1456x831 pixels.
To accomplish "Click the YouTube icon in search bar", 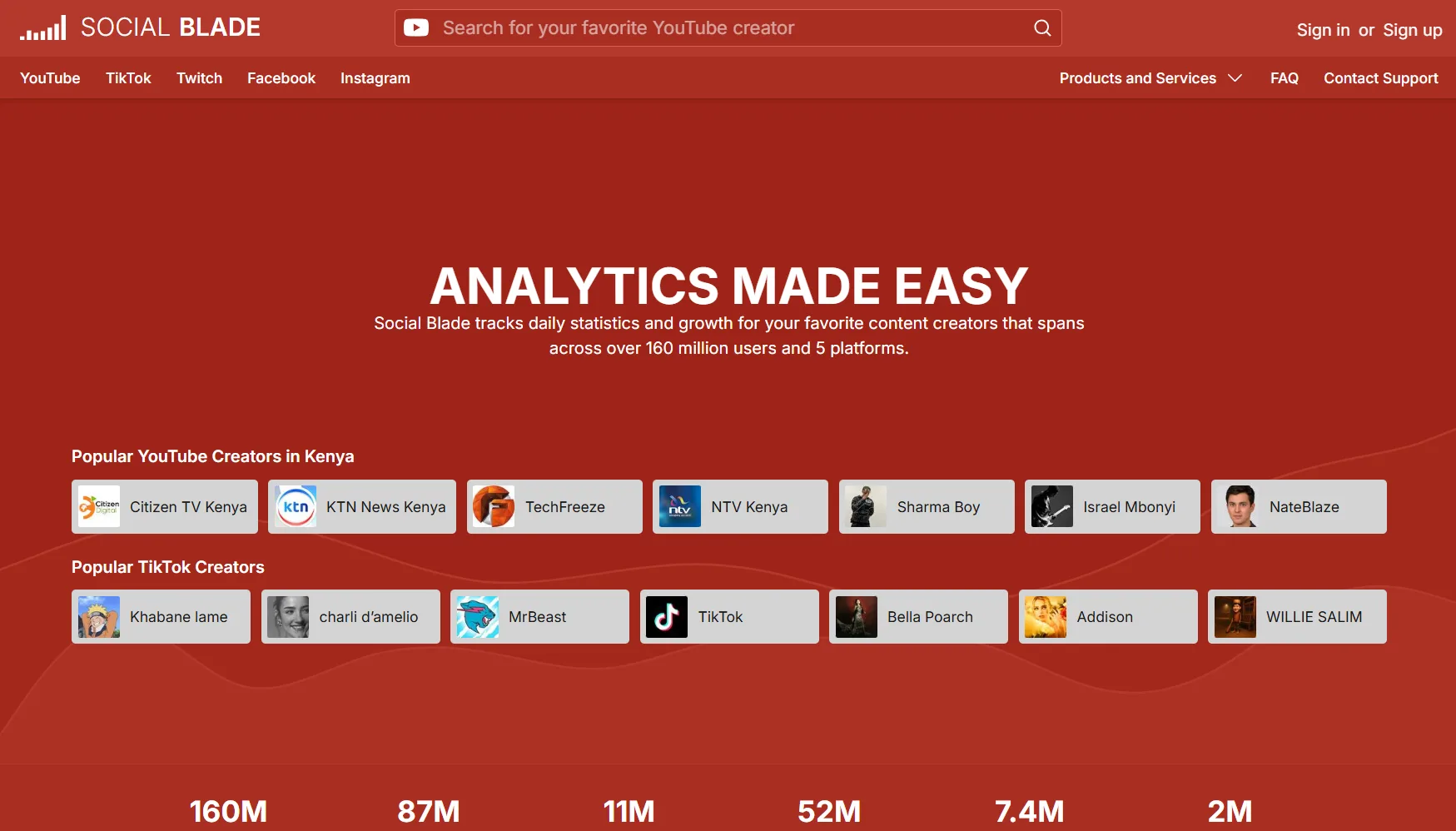I will pos(416,27).
